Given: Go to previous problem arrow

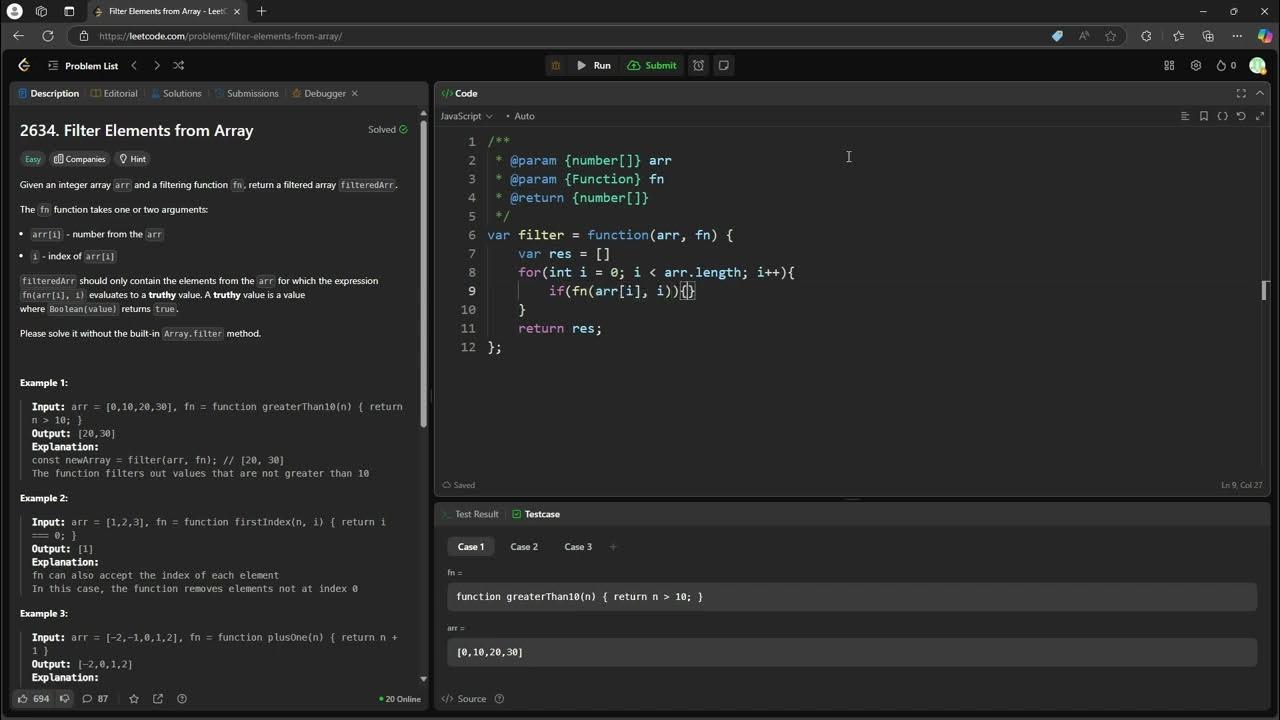Looking at the screenshot, I should point(134,65).
